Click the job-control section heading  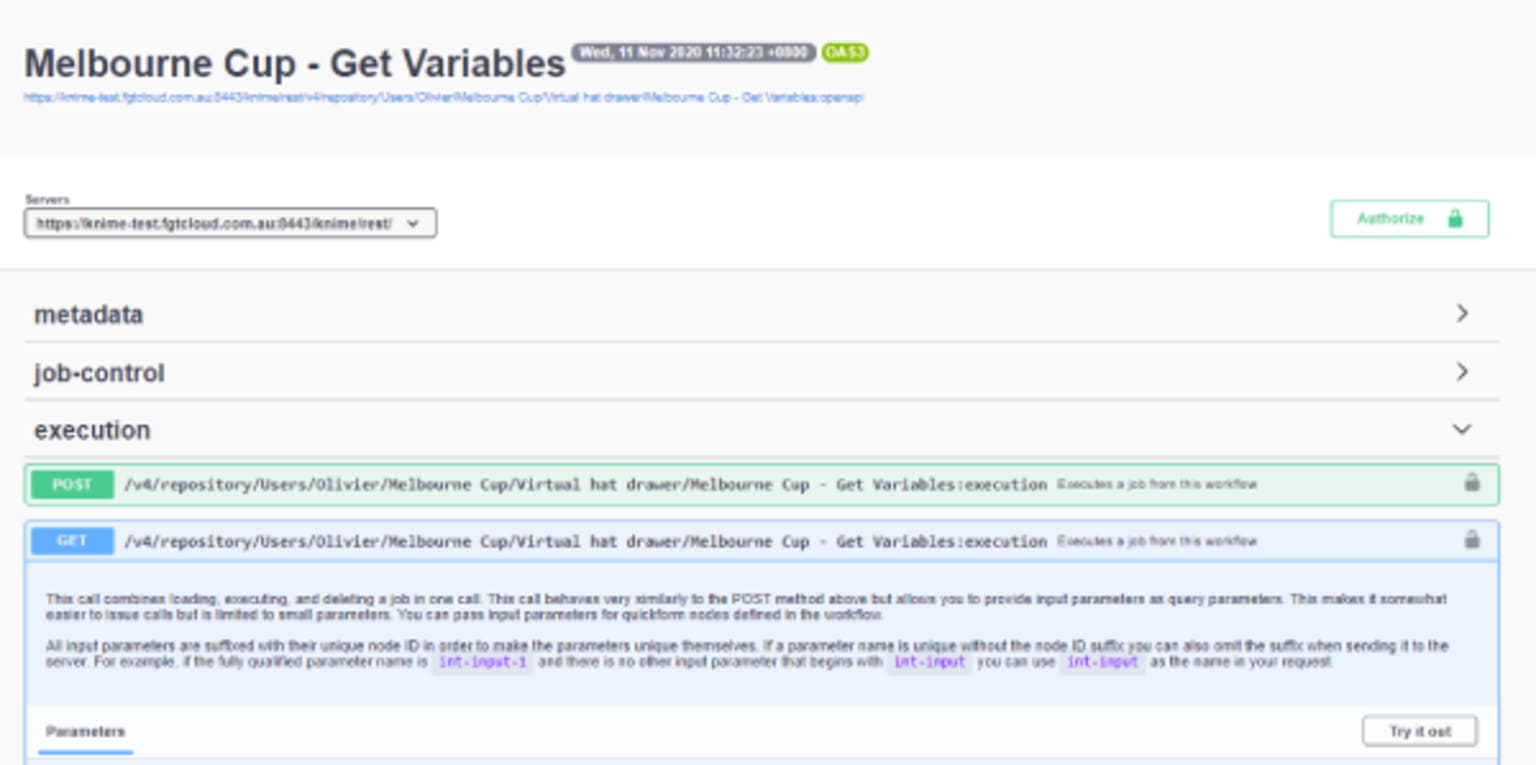click(x=99, y=373)
